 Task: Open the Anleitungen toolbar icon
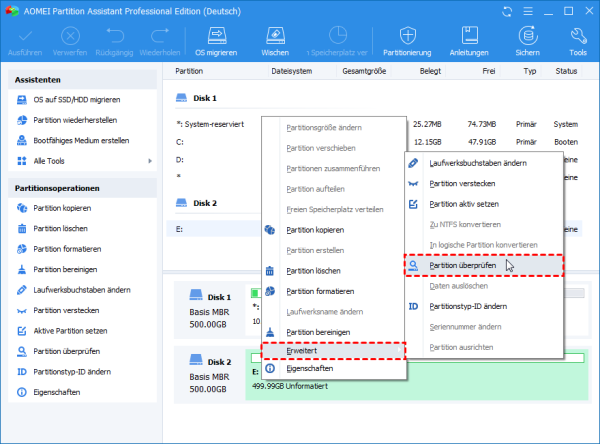coord(469,41)
